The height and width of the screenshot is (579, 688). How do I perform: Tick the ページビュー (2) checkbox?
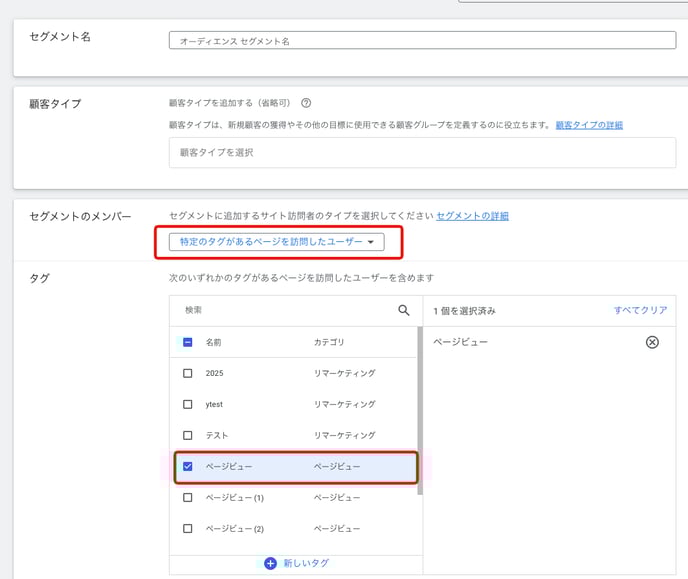[187, 528]
